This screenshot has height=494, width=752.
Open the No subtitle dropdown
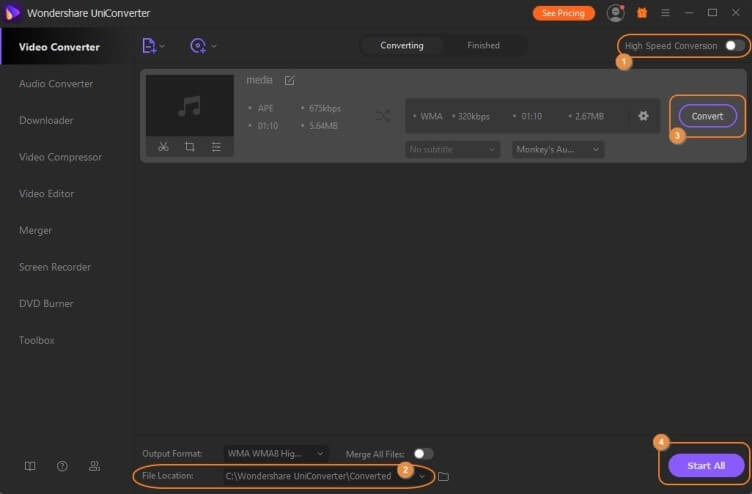(452, 149)
